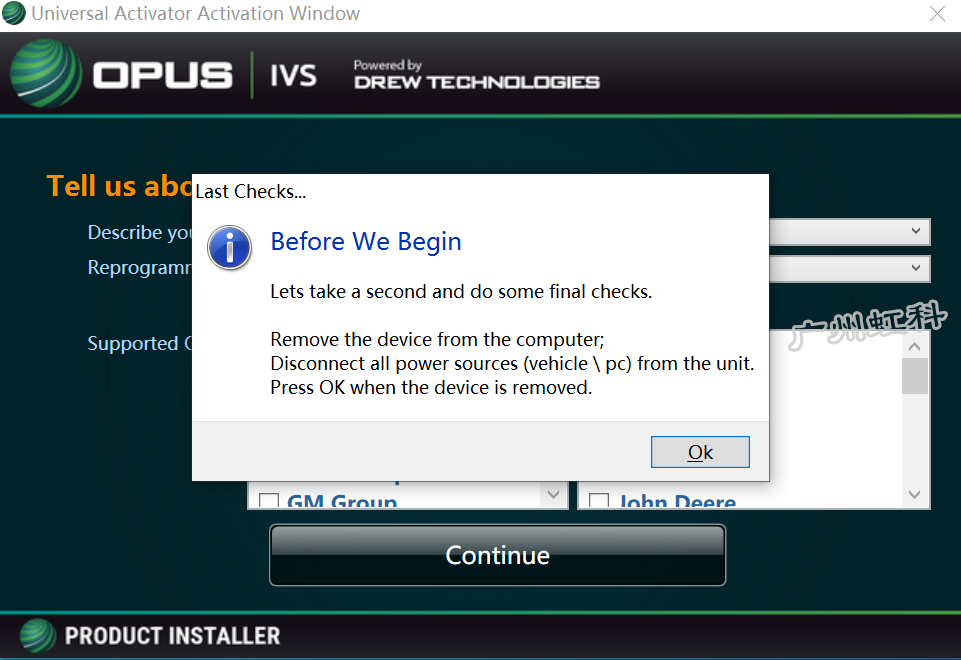Click the Last Checks dialog title

pyautogui.click(x=251, y=192)
